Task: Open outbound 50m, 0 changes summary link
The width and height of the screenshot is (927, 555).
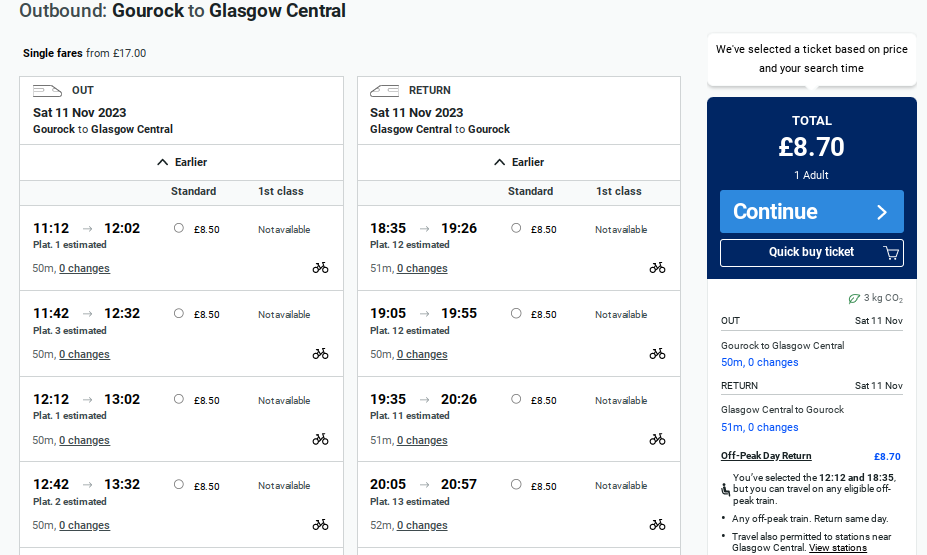Action: pyautogui.click(x=759, y=362)
